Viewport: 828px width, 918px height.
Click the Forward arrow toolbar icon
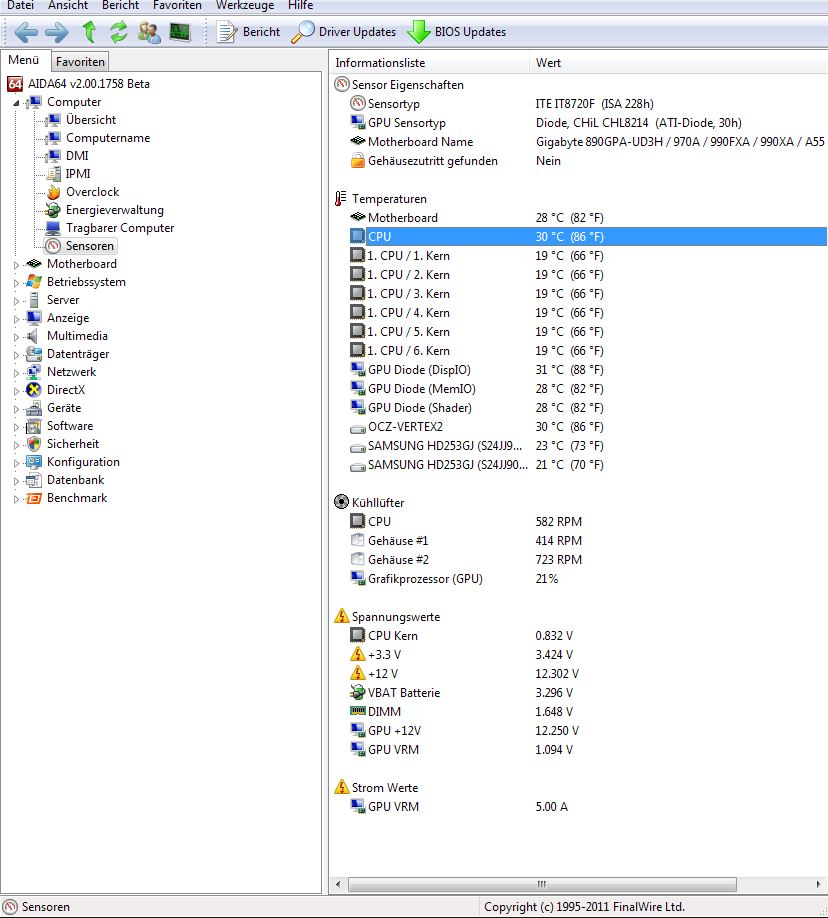(x=57, y=32)
